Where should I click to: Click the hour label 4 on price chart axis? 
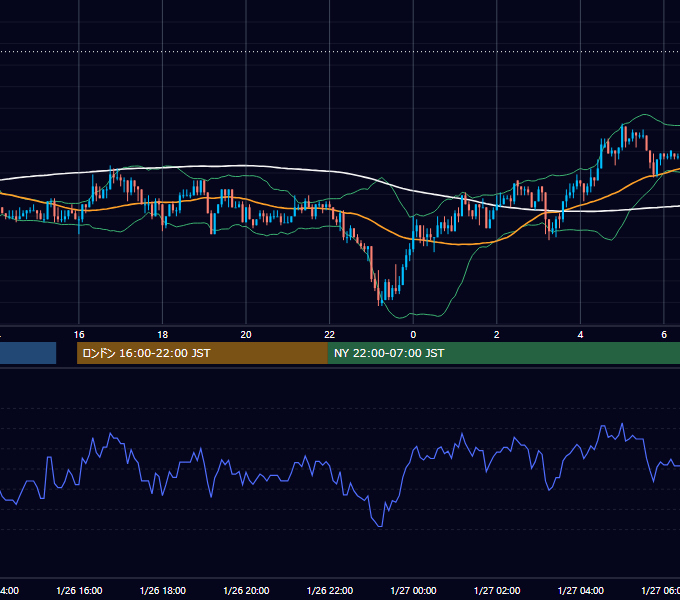click(x=580, y=335)
